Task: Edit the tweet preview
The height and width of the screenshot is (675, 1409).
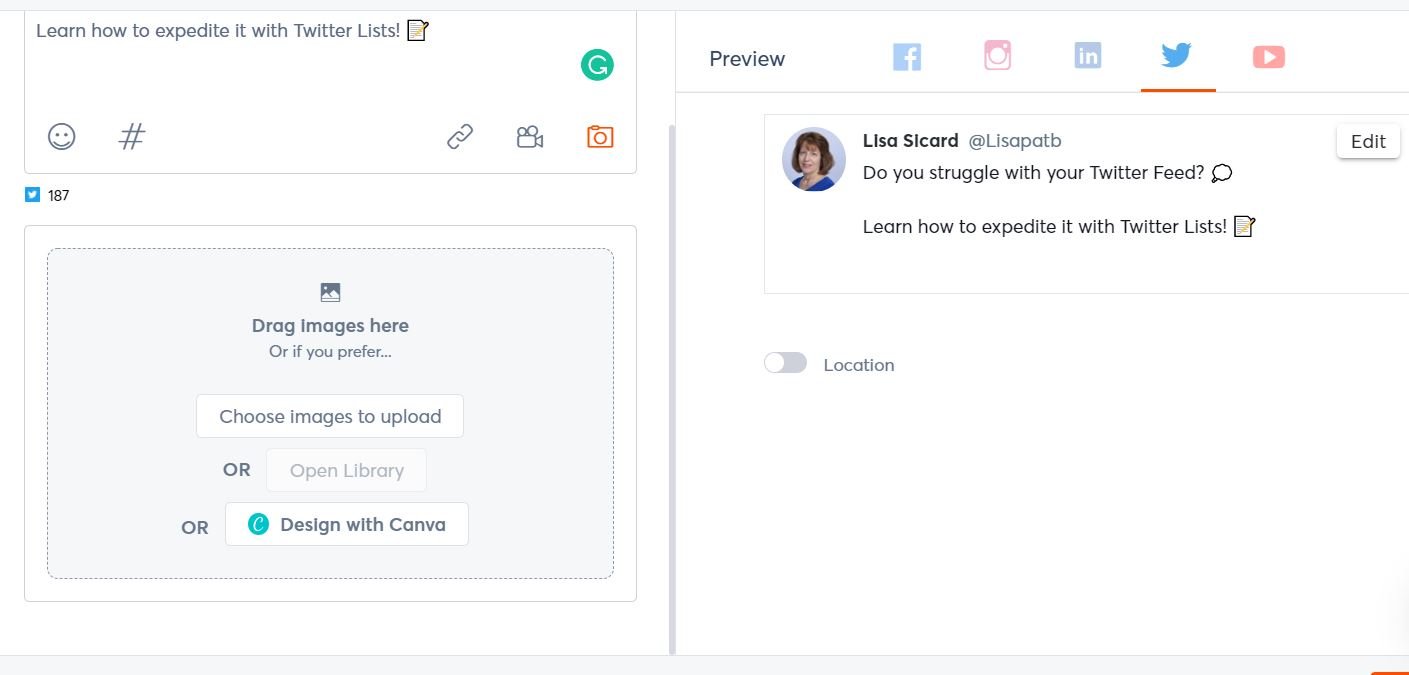Action: pyautogui.click(x=1367, y=141)
